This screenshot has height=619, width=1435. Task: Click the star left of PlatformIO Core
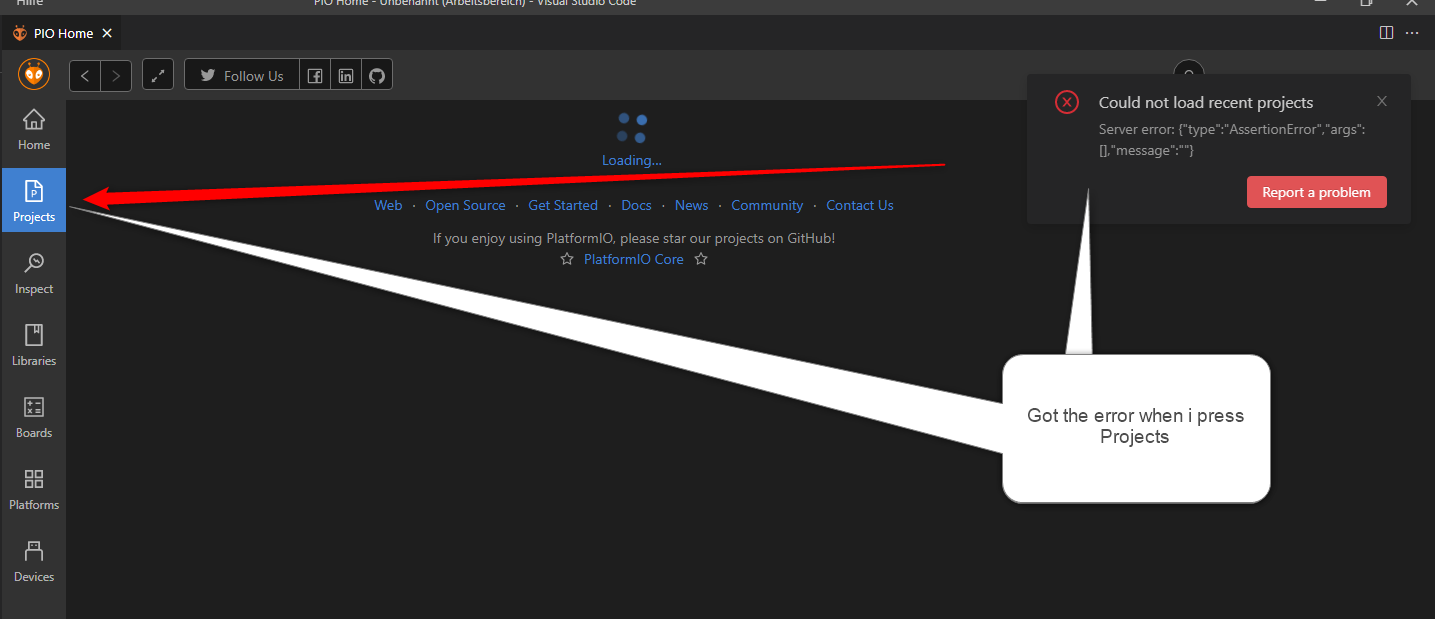[x=567, y=259]
